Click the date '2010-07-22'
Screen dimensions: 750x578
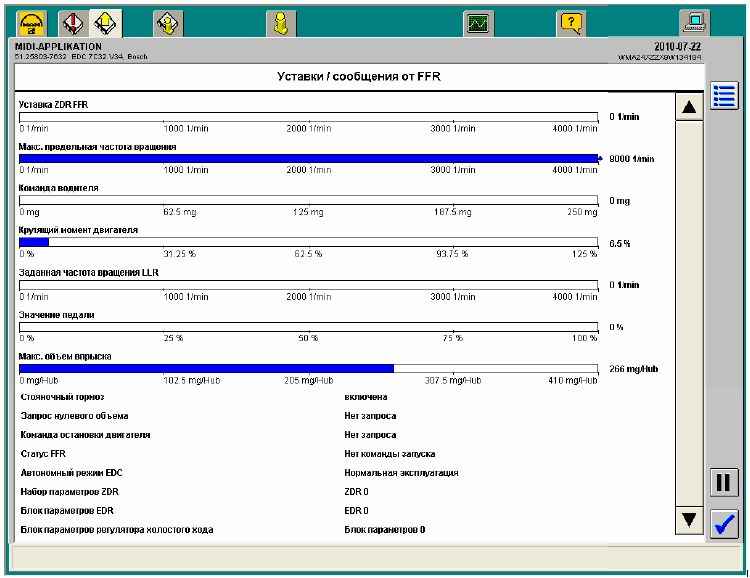(677, 46)
